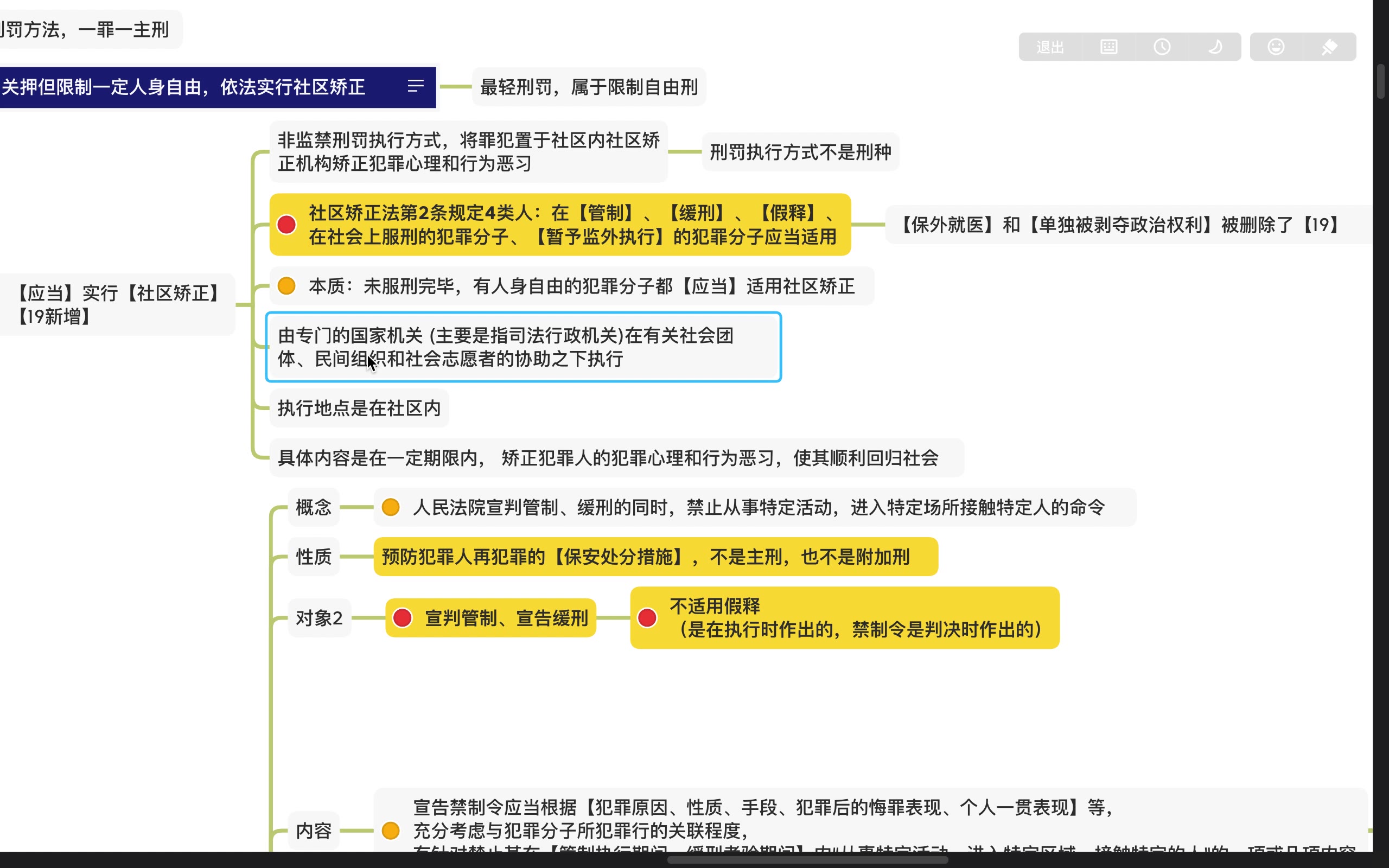1389x868 pixels.
Task: Click orange marker on 宣告禁制令应当根据 node
Action: (x=390, y=830)
